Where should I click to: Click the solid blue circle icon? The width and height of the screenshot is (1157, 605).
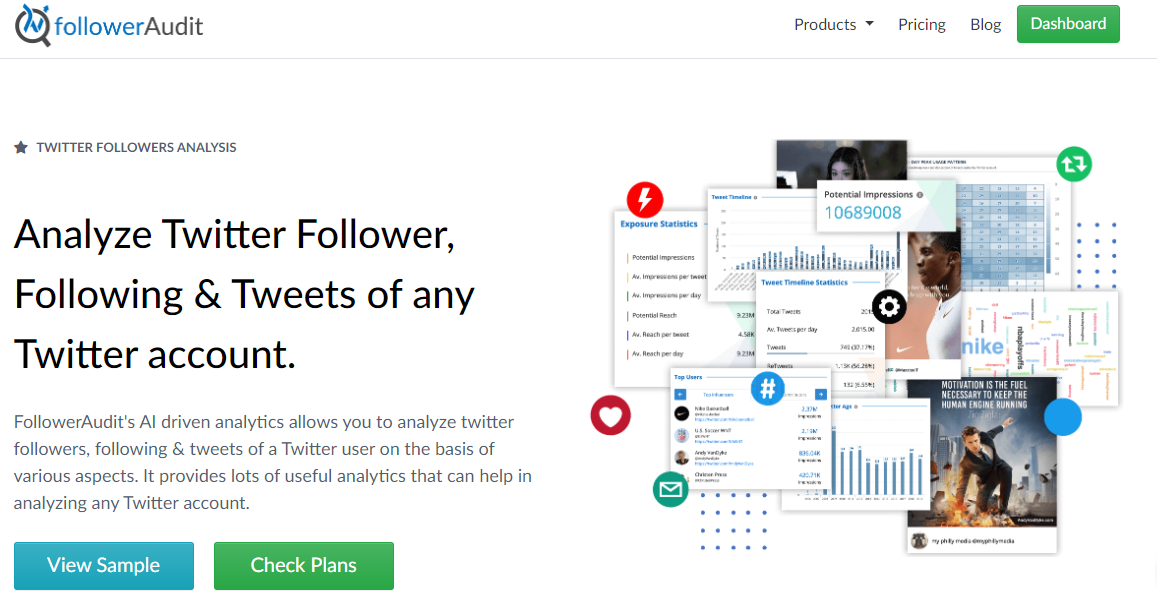1063,418
